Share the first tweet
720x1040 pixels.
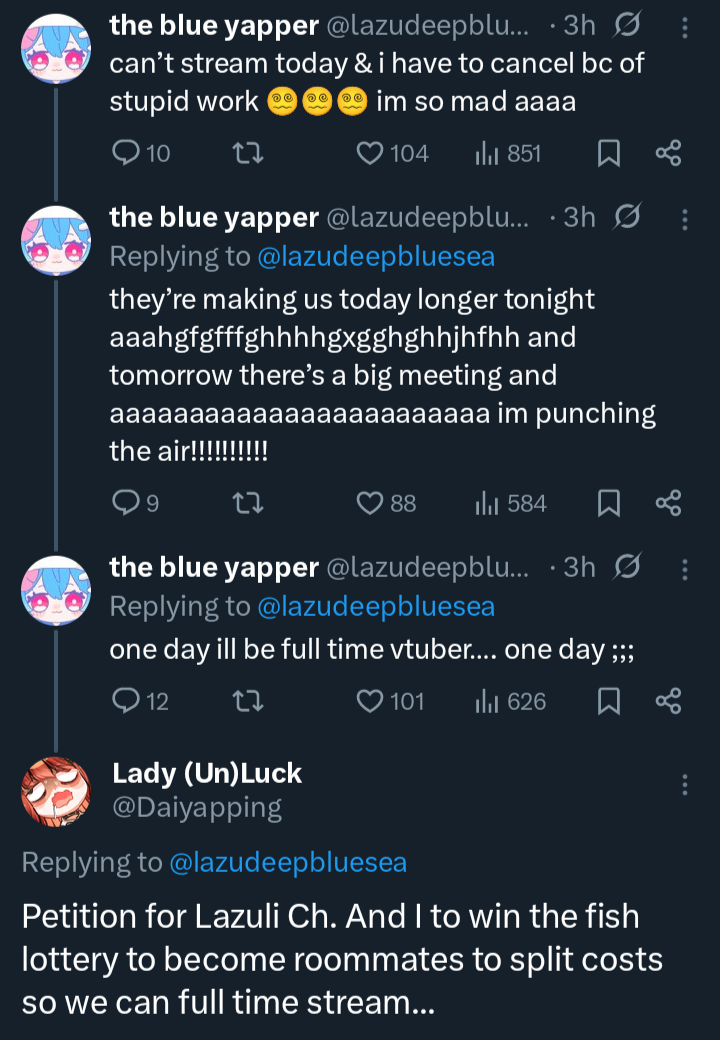[668, 153]
